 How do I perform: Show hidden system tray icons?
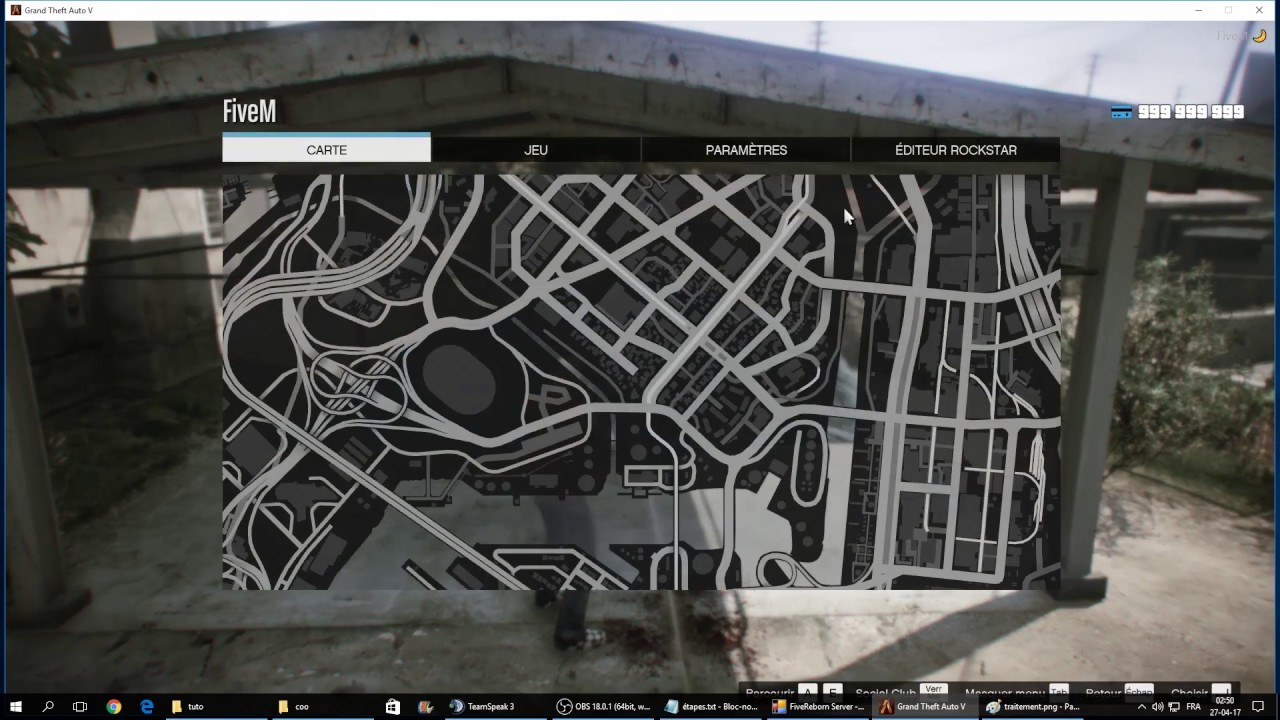(x=1141, y=706)
